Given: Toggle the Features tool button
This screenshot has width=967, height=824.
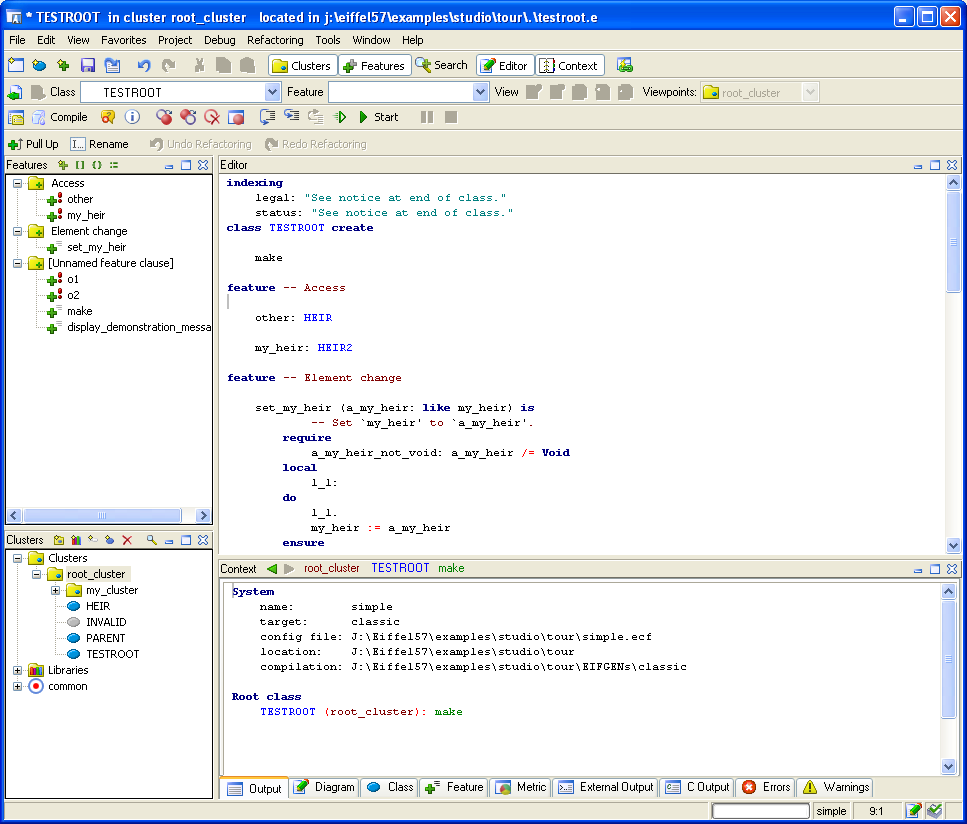Looking at the screenshot, I should pyautogui.click(x=374, y=66).
